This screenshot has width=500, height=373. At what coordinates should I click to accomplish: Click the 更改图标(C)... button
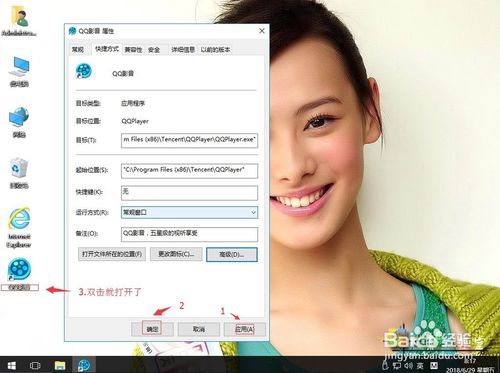176,254
